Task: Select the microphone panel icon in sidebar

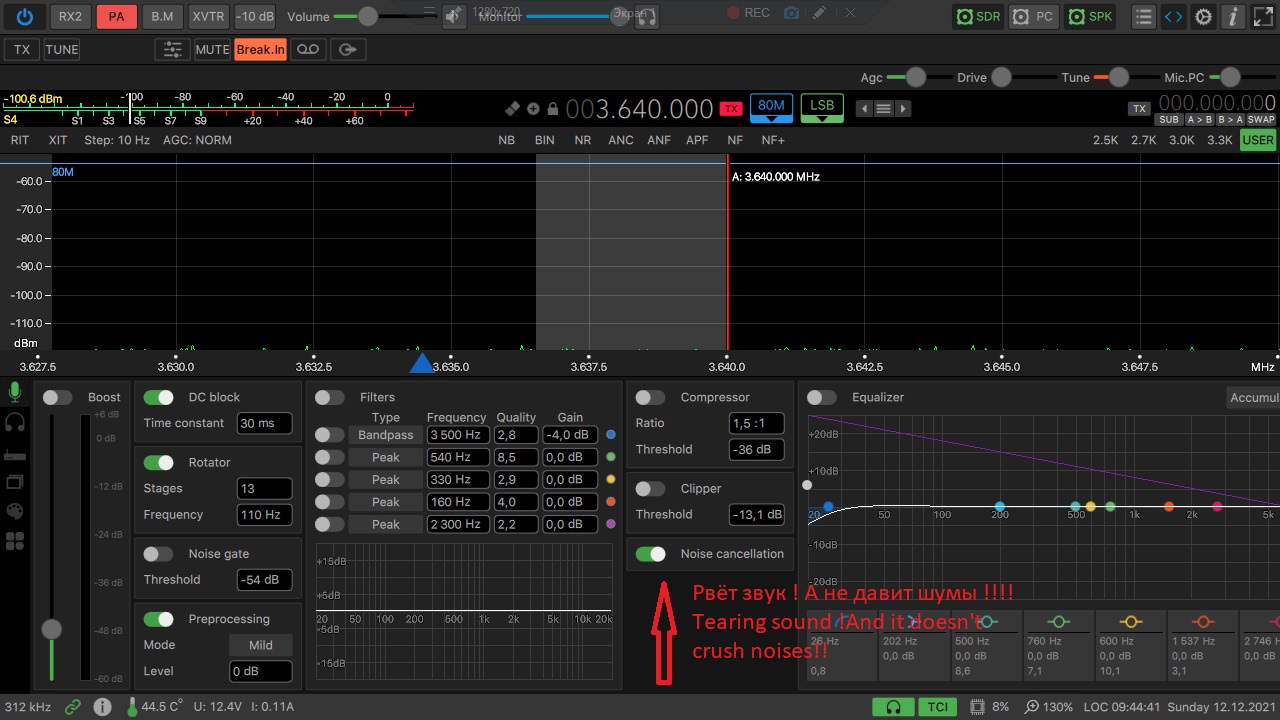Action: tap(15, 392)
